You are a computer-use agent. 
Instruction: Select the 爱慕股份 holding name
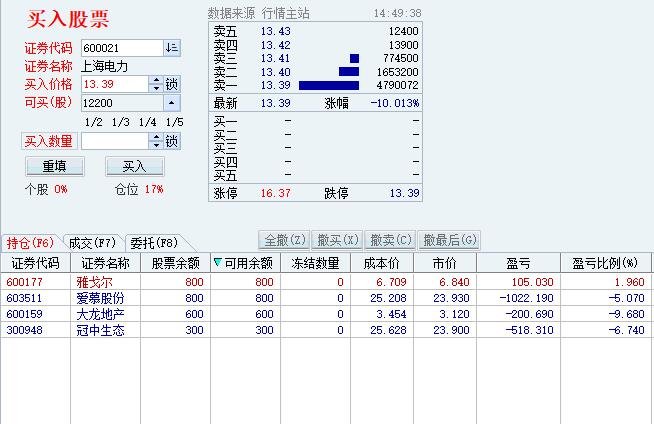tap(100, 298)
